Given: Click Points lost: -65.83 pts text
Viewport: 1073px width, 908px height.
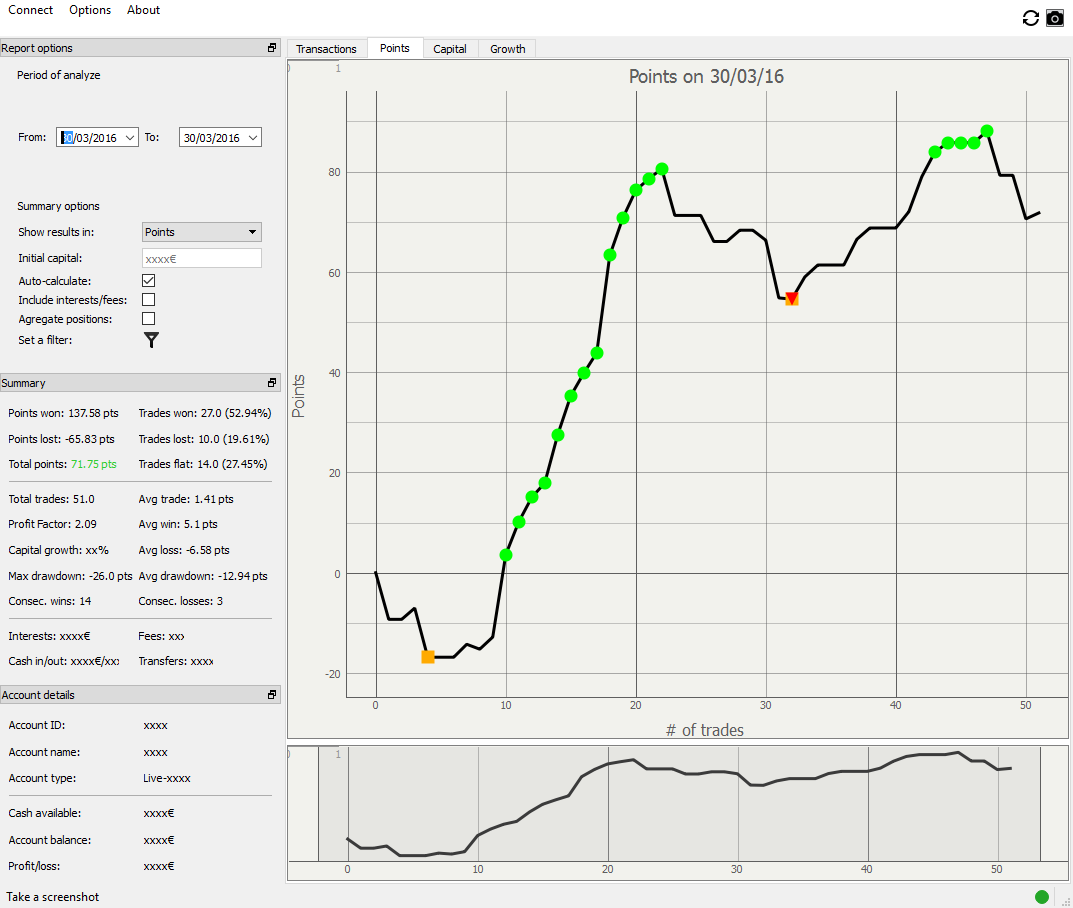Looking at the screenshot, I should [x=61, y=439].
